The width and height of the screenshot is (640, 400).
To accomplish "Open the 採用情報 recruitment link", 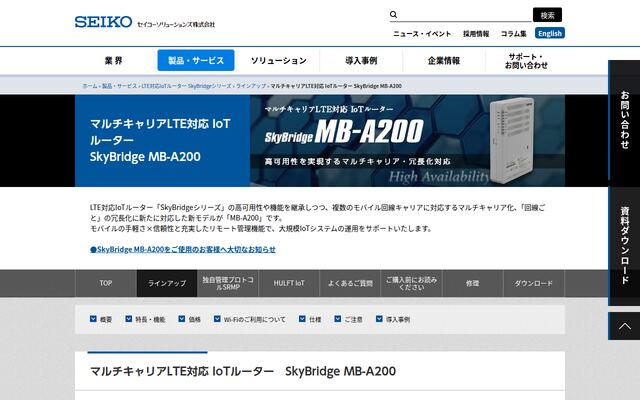I will click(x=476, y=34).
